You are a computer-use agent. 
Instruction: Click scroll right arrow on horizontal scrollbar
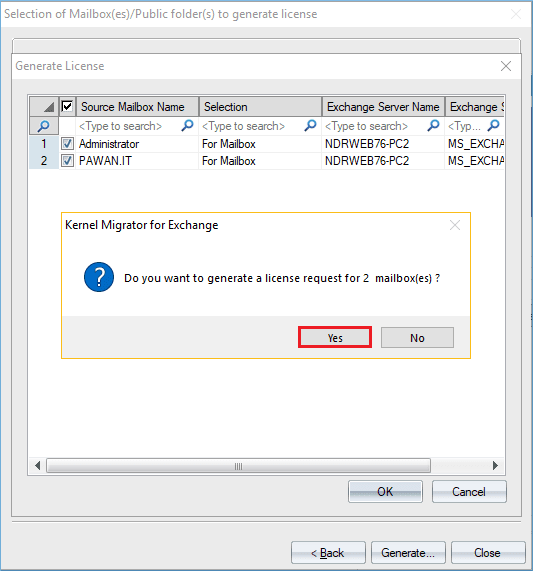coord(495,465)
